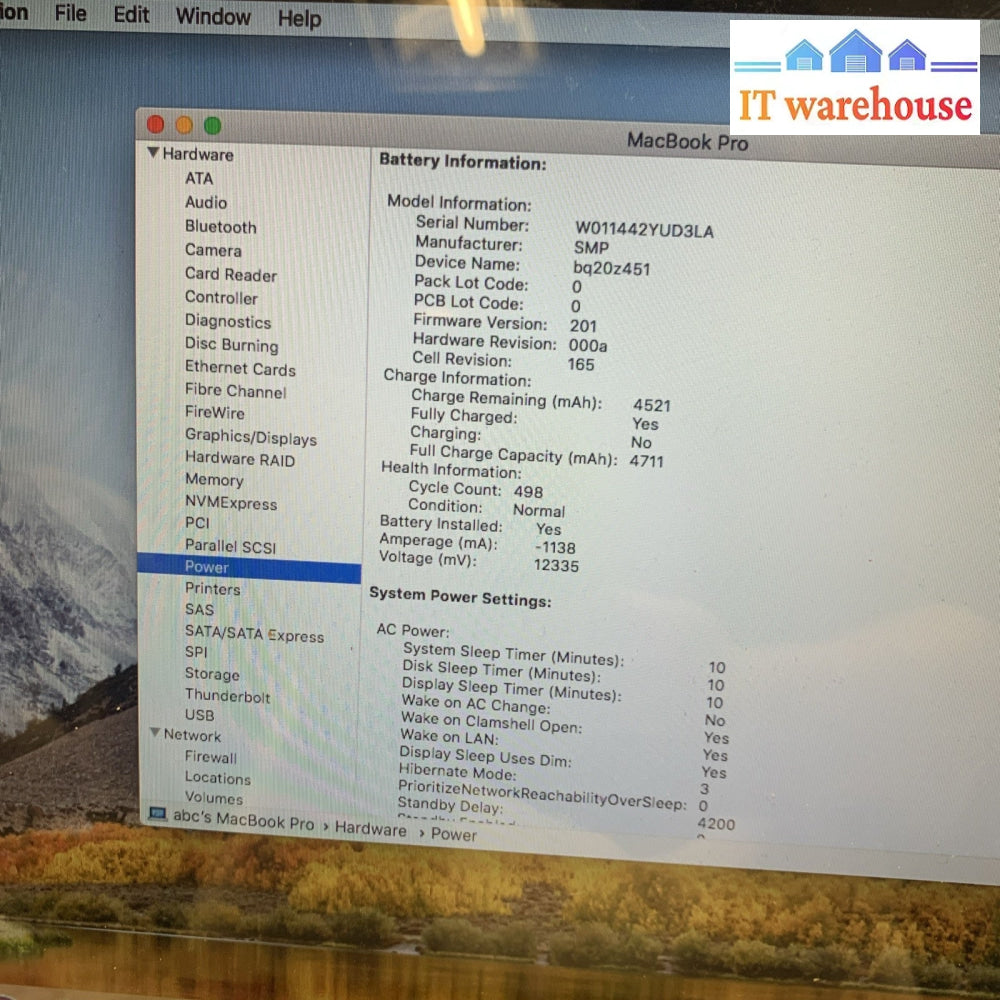Select Graphics/Displays in the sidebar

click(x=250, y=437)
